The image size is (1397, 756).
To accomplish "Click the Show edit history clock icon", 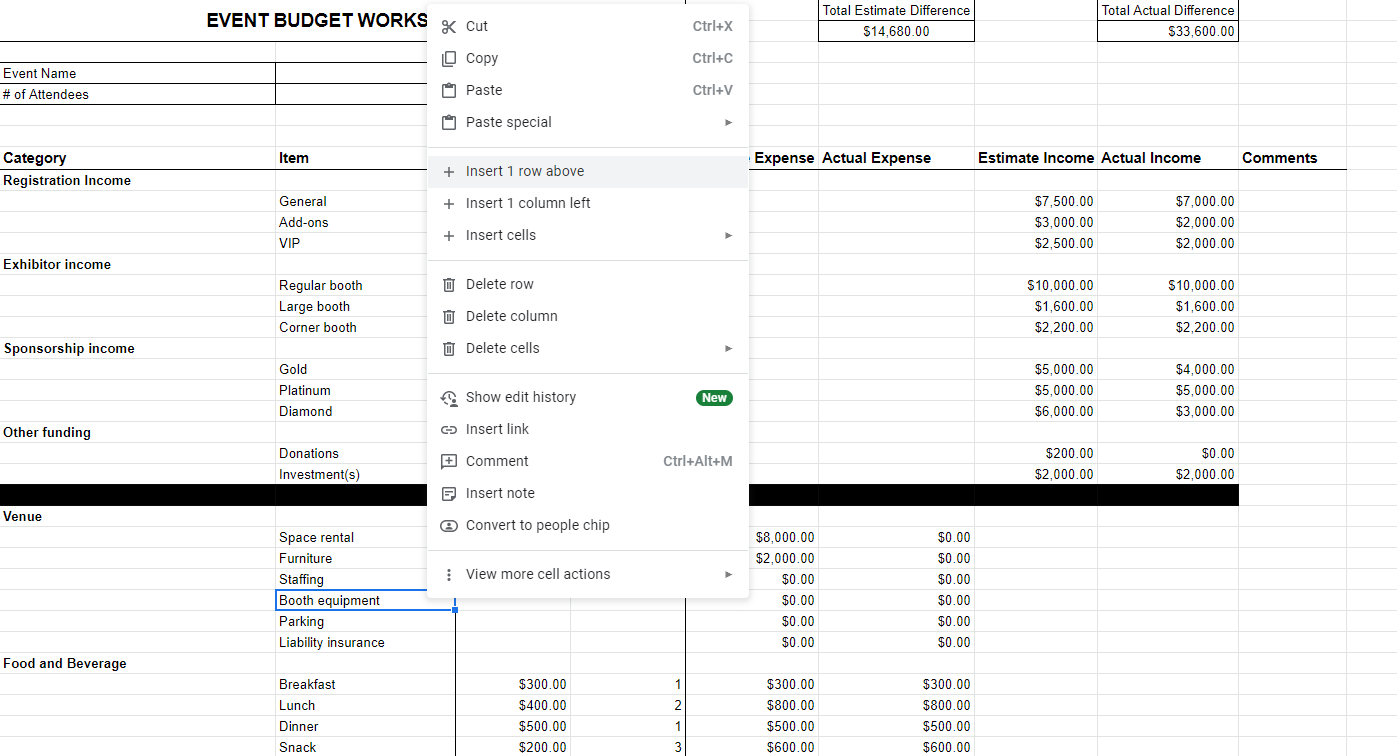I will (449, 397).
